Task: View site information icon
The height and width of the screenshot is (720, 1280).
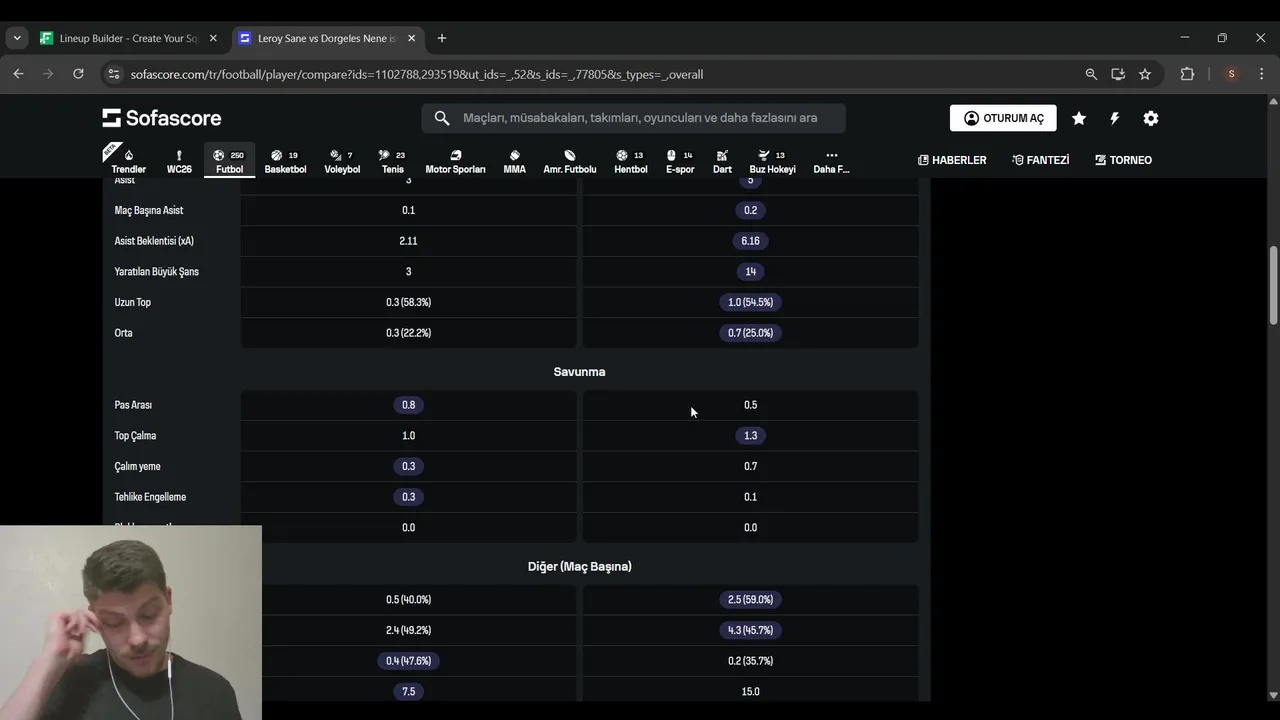Action: coord(113,74)
